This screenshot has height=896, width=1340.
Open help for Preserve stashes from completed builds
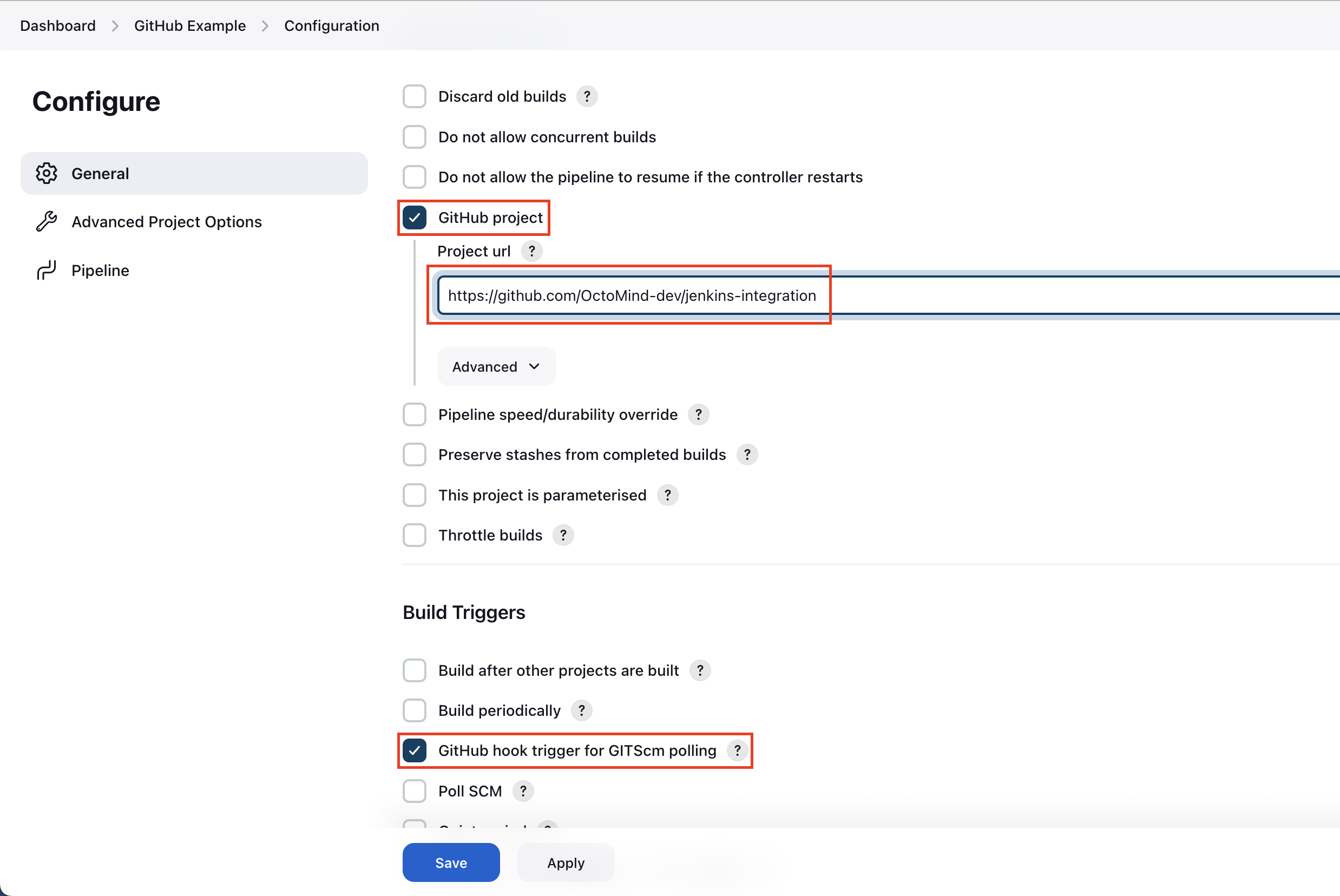[746, 454]
